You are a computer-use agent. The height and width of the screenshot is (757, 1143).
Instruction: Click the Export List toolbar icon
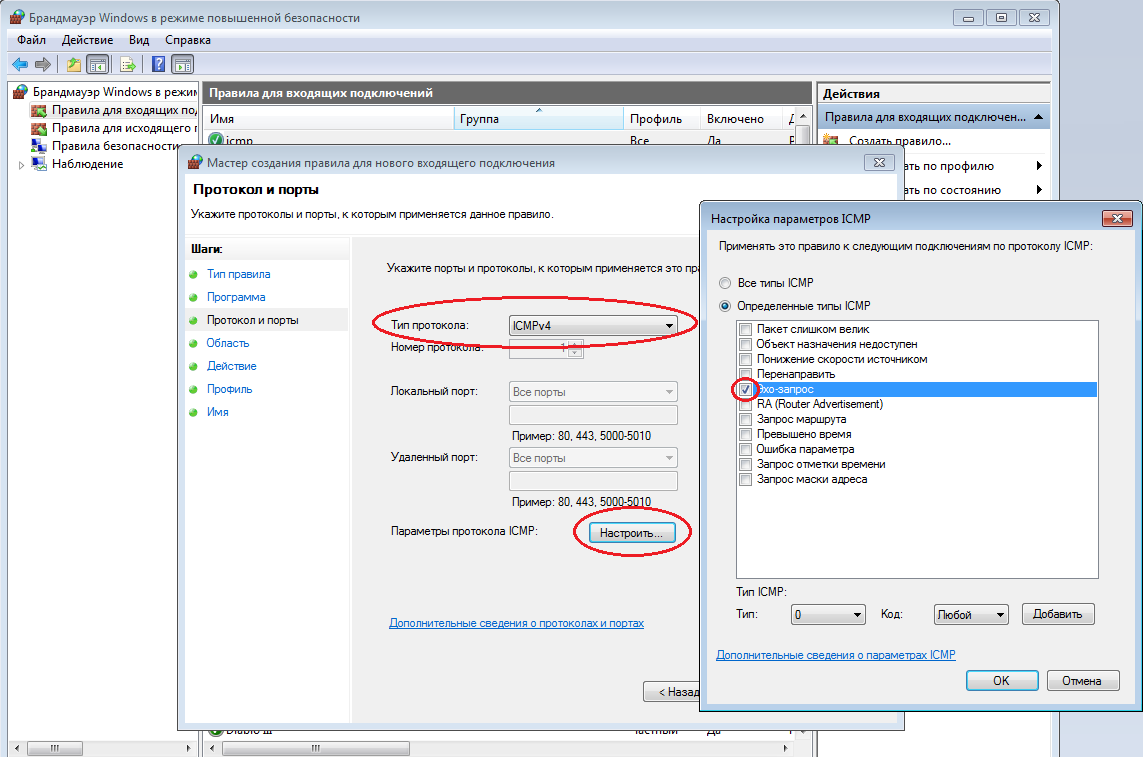click(x=128, y=65)
